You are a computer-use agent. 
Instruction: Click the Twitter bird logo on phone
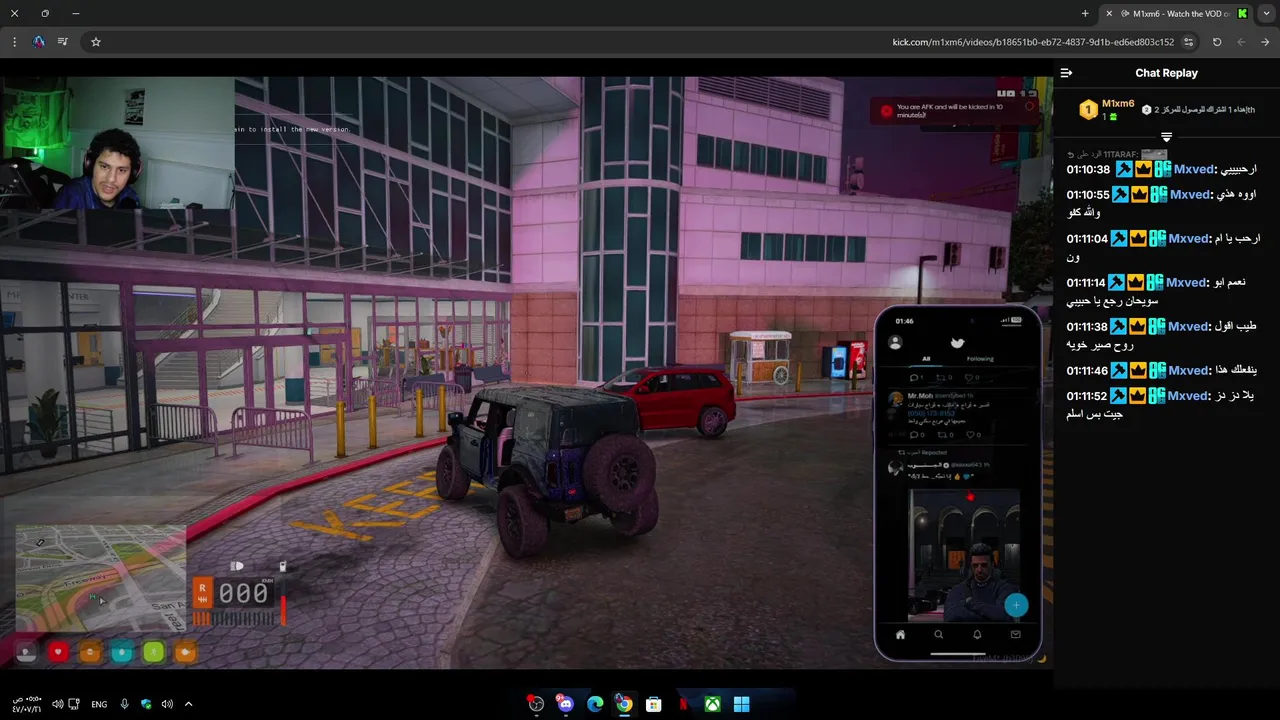[957, 342]
